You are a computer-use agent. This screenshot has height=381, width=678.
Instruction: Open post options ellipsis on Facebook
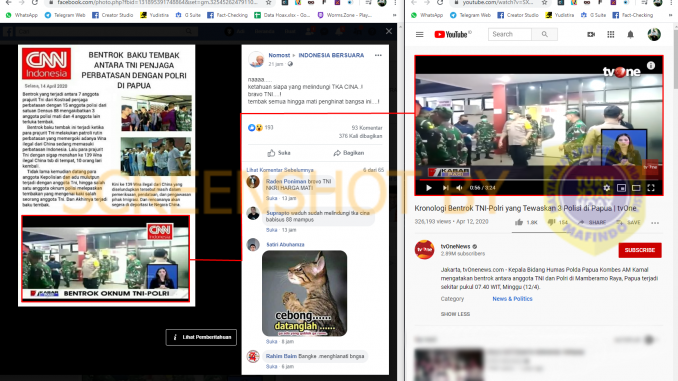(378, 55)
